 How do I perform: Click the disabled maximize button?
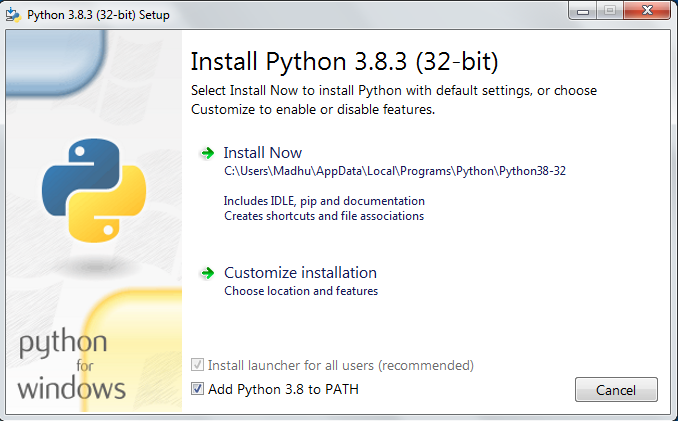[x=610, y=11]
